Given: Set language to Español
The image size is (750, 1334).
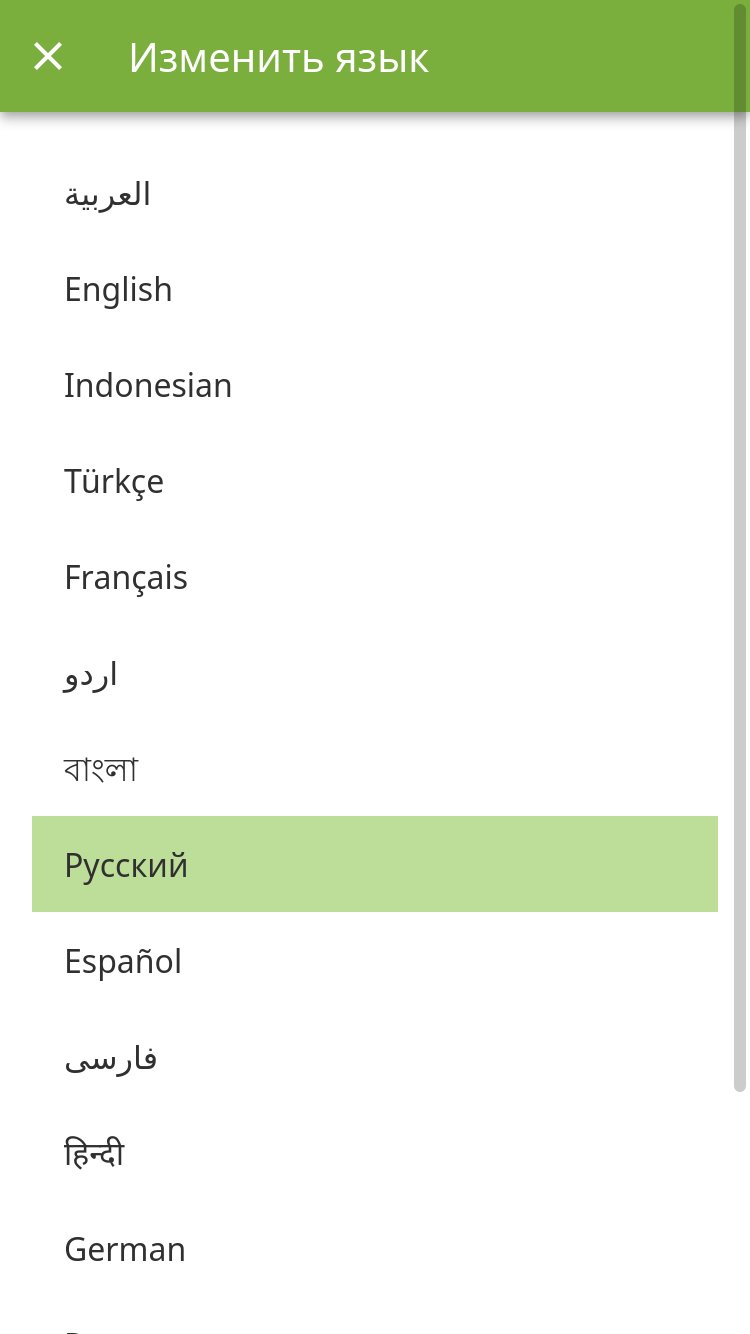Looking at the screenshot, I should click(375, 961).
